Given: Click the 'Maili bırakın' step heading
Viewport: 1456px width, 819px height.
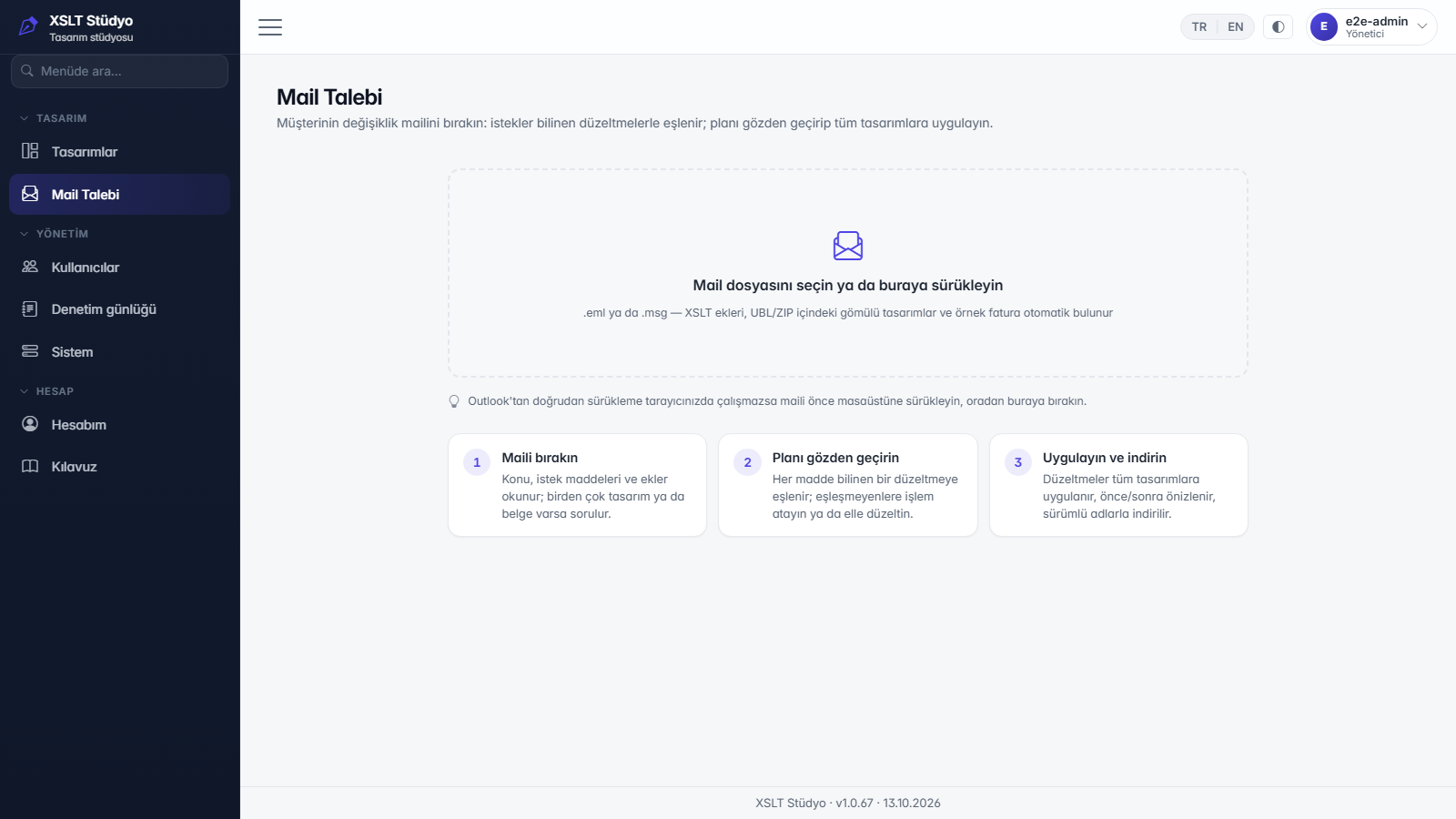Looking at the screenshot, I should [540, 458].
